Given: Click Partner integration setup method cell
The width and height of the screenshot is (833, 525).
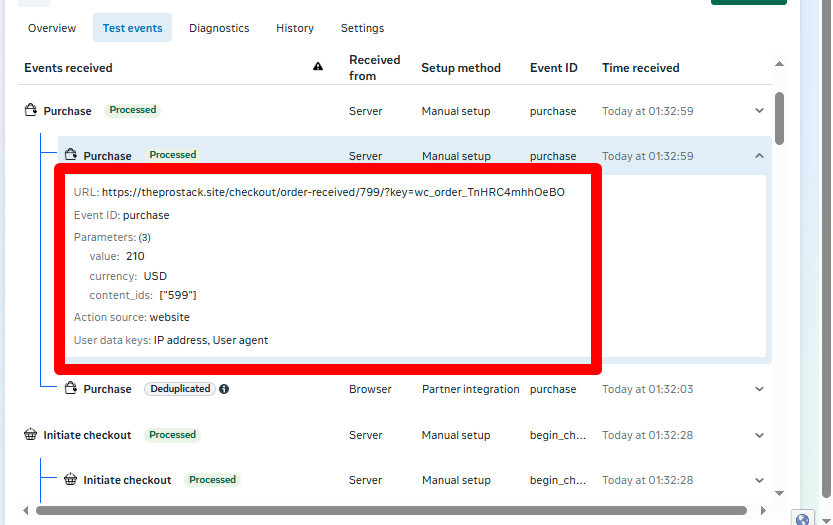Looking at the screenshot, I should click(471, 389).
